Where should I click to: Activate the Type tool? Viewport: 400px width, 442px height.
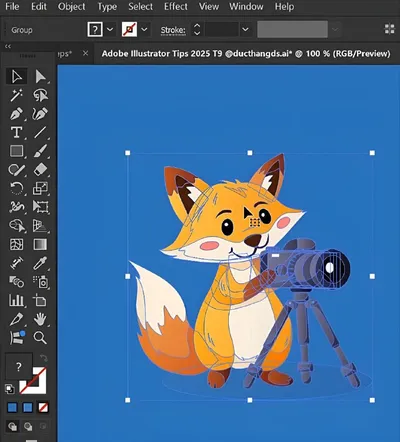tap(16, 133)
